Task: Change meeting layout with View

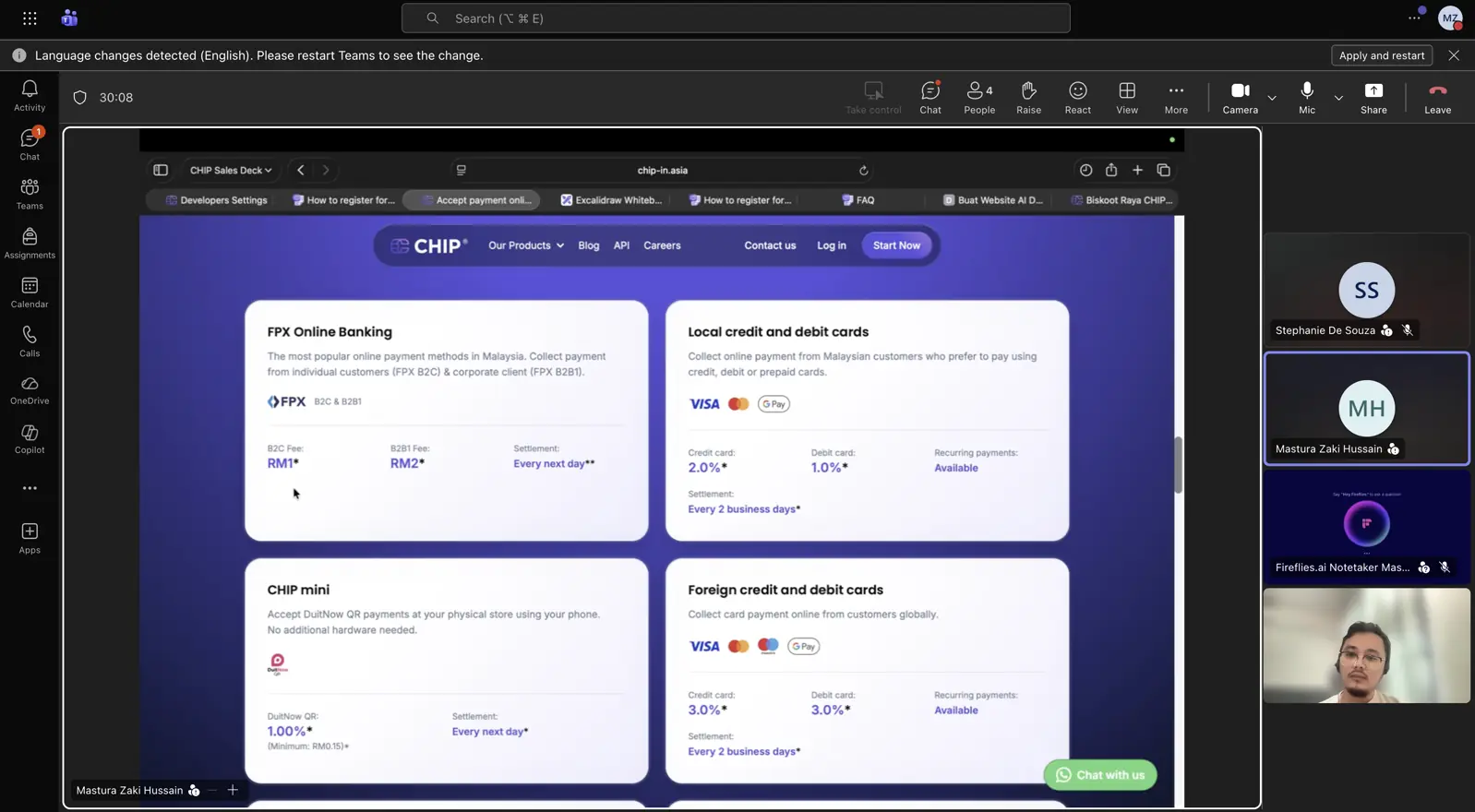Action: tap(1127, 97)
